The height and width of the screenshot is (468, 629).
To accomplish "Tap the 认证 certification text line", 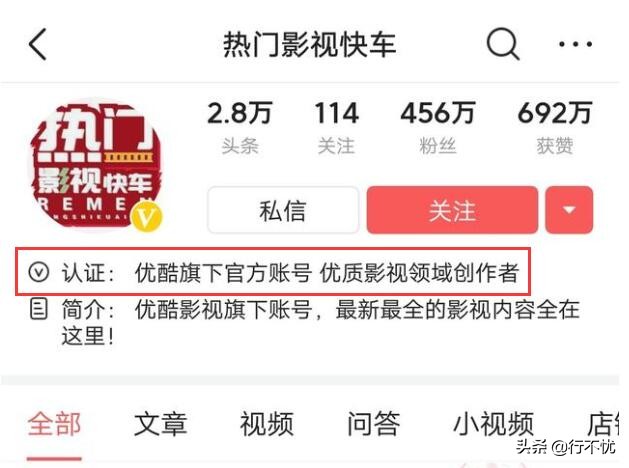I will point(274,272).
